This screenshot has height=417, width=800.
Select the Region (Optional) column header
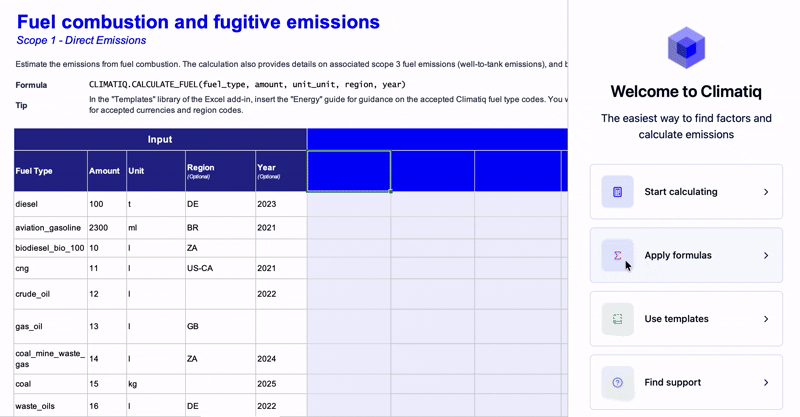pyautogui.click(x=220, y=171)
